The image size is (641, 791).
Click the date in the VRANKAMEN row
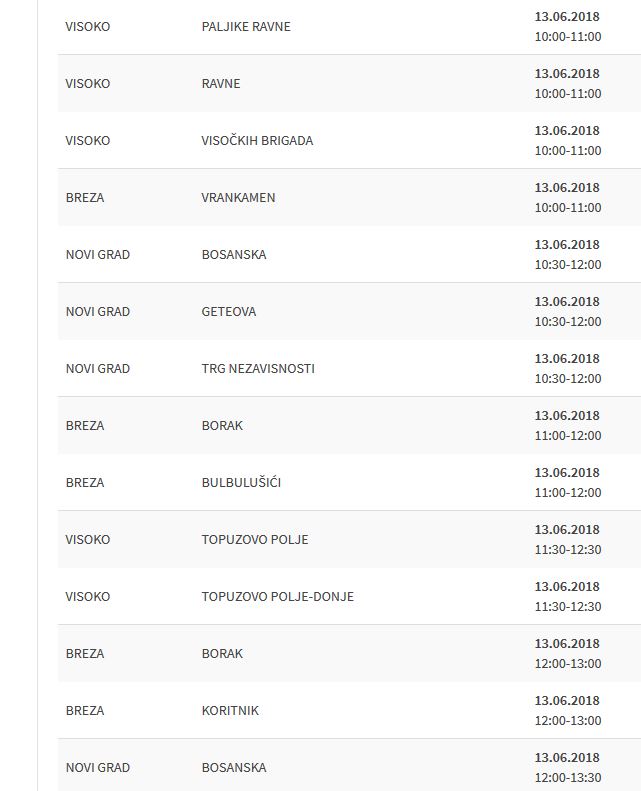point(567,188)
